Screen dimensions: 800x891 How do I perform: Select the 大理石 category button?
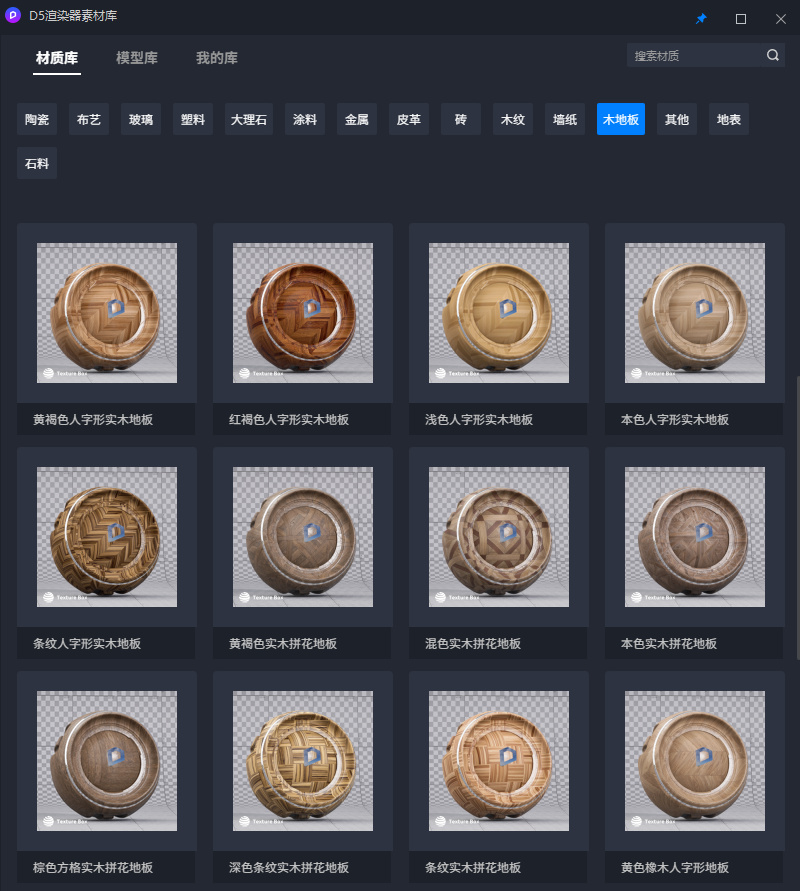tap(249, 119)
